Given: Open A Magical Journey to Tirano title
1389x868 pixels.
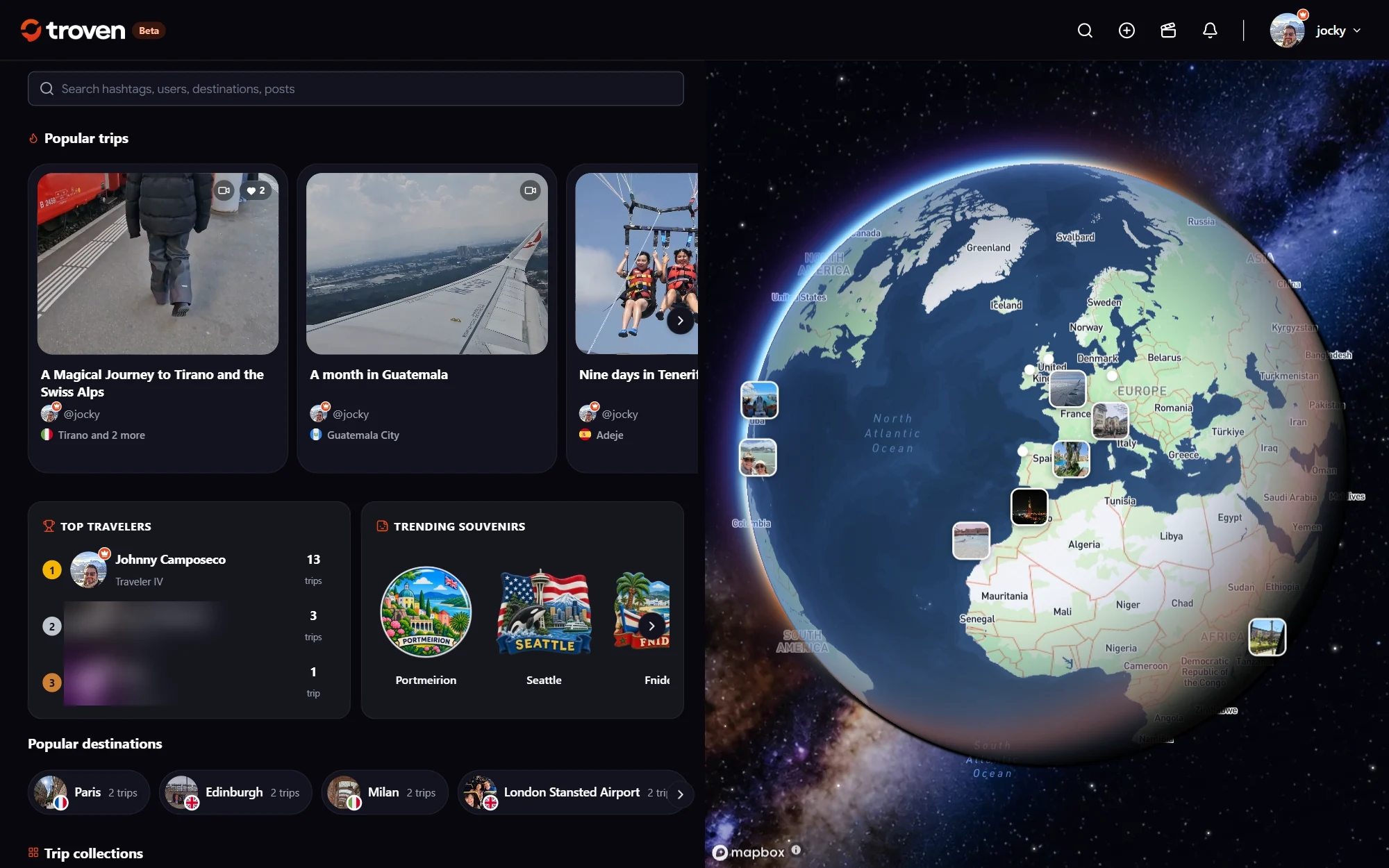Looking at the screenshot, I should point(152,383).
